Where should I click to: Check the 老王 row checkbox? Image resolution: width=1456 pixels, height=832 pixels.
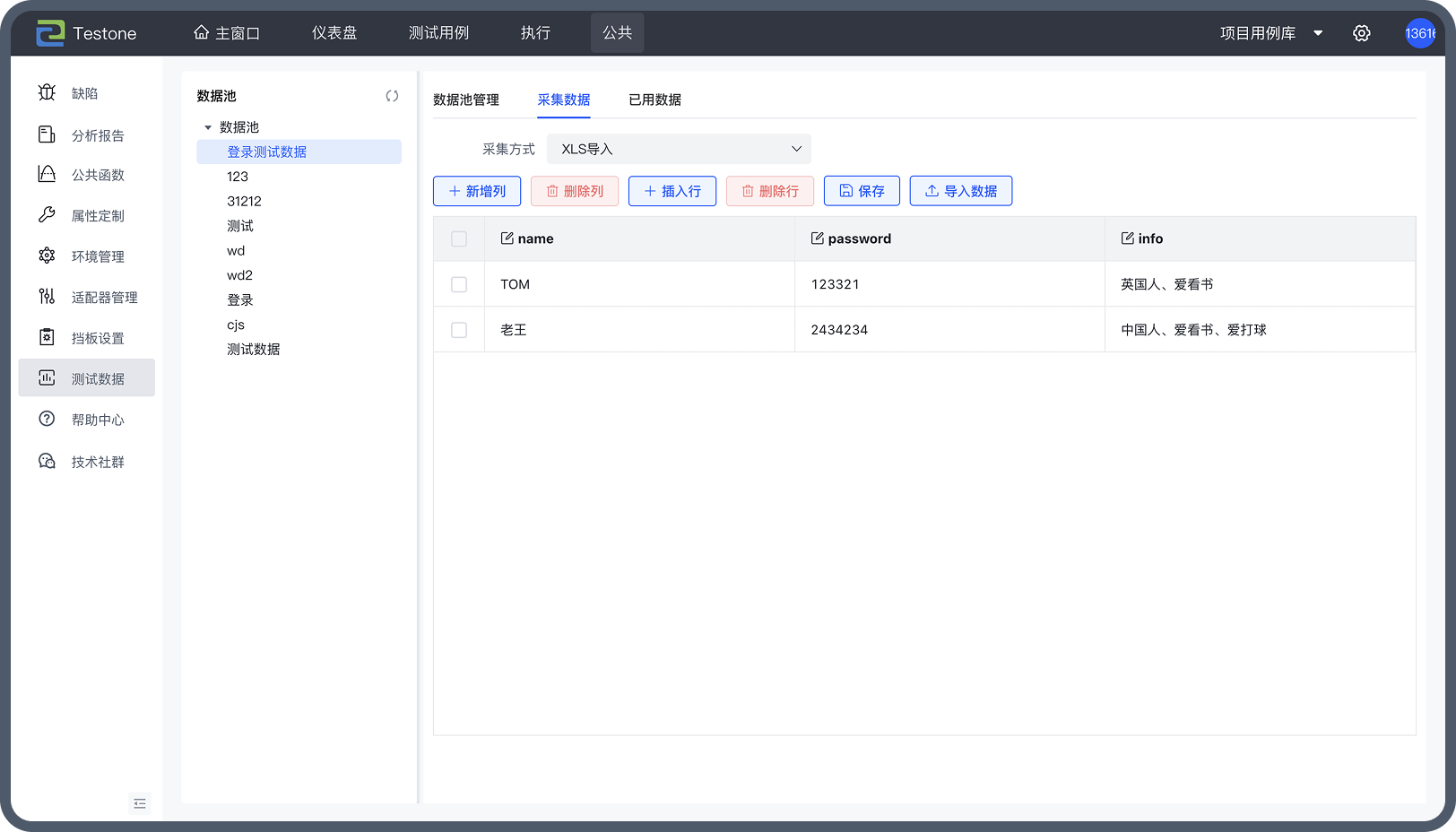(x=459, y=330)
